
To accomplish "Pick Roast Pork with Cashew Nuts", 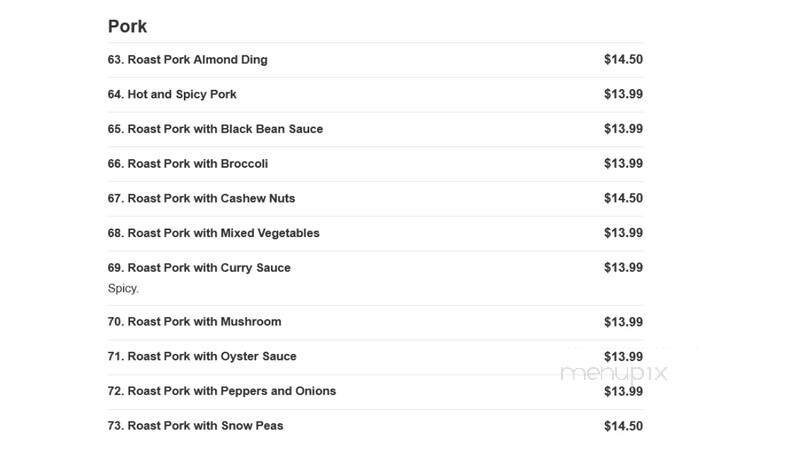I will (x=201, y=198).
